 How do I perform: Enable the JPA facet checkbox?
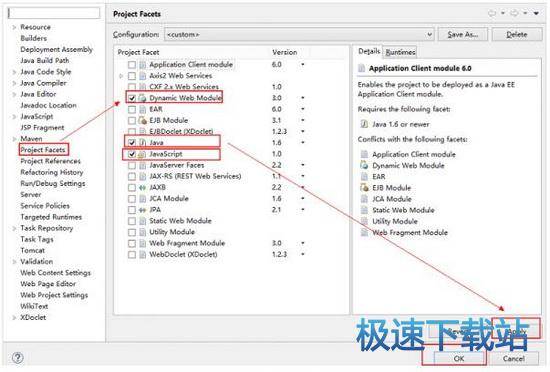click(132, 210)
